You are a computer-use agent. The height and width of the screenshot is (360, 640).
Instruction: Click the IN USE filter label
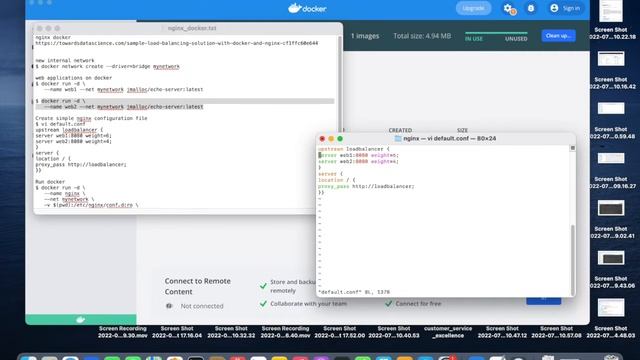tap(474, 39)
